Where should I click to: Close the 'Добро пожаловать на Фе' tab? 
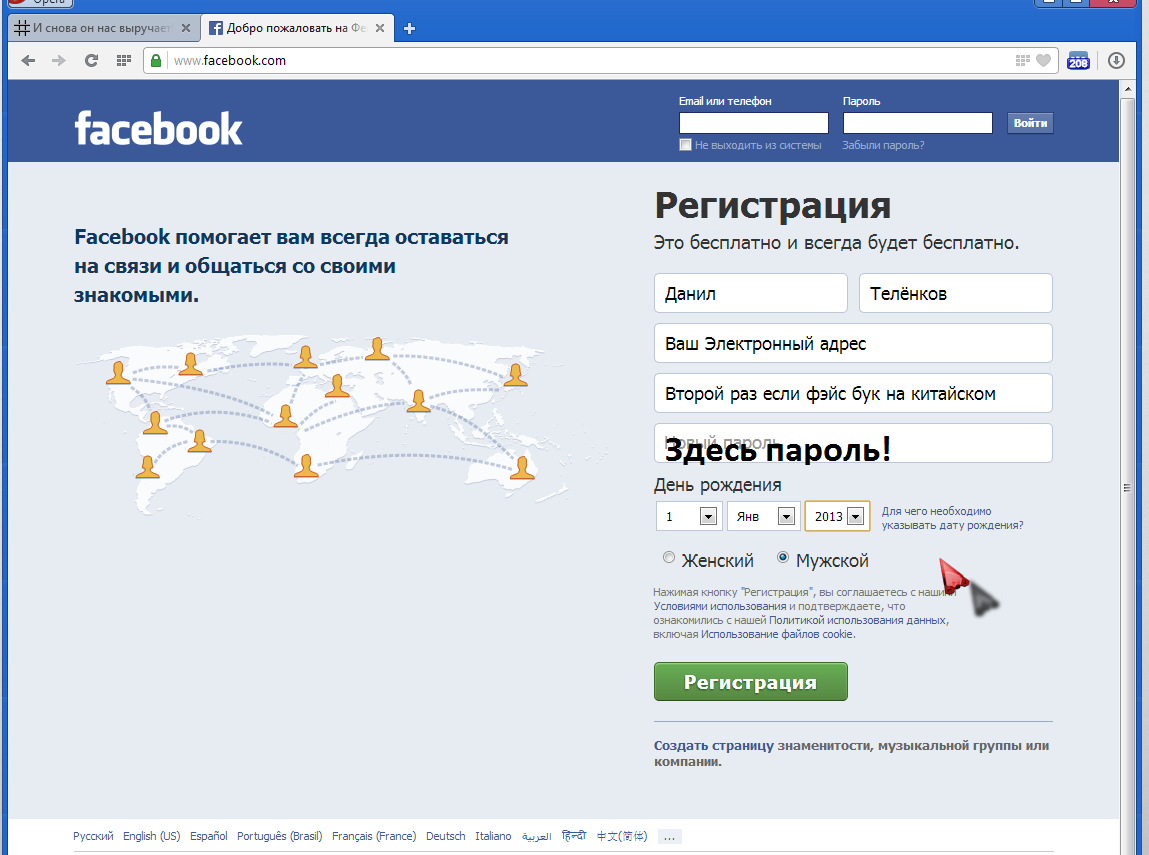380,28
